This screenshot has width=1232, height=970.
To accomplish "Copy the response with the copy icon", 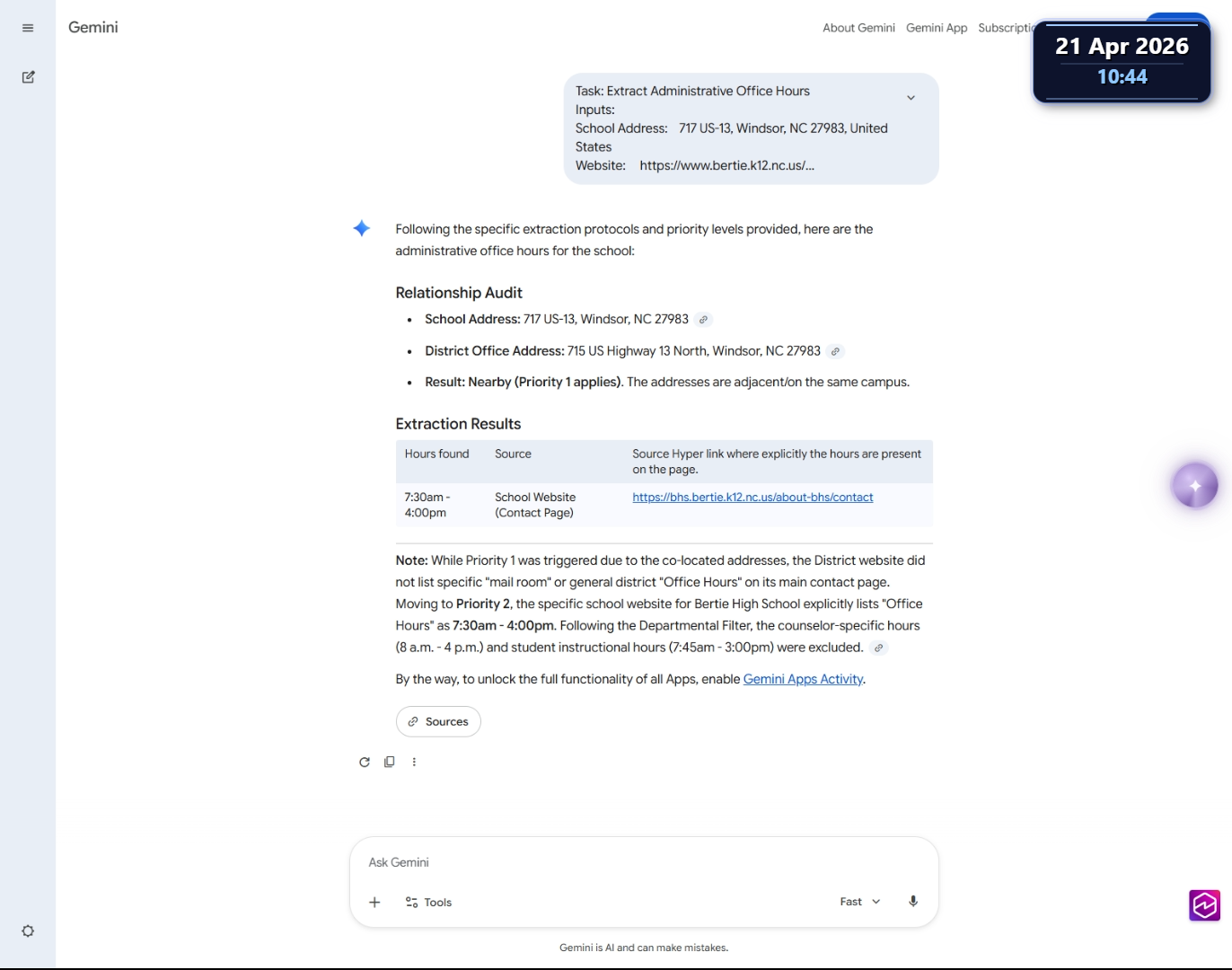I will coord(390,762).
